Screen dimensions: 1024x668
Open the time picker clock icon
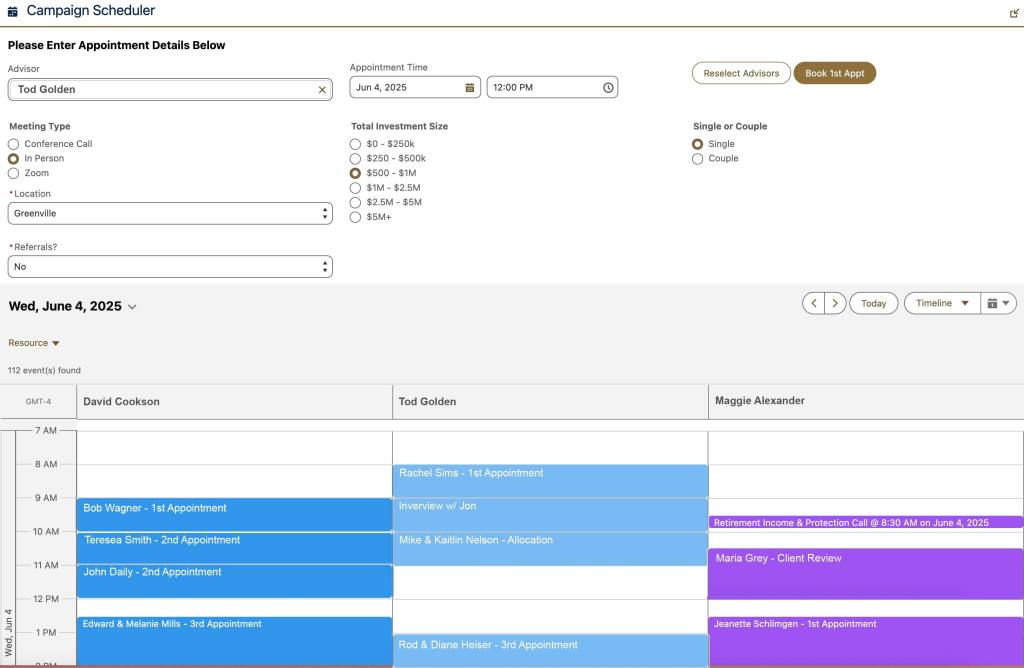coord(608,88)
